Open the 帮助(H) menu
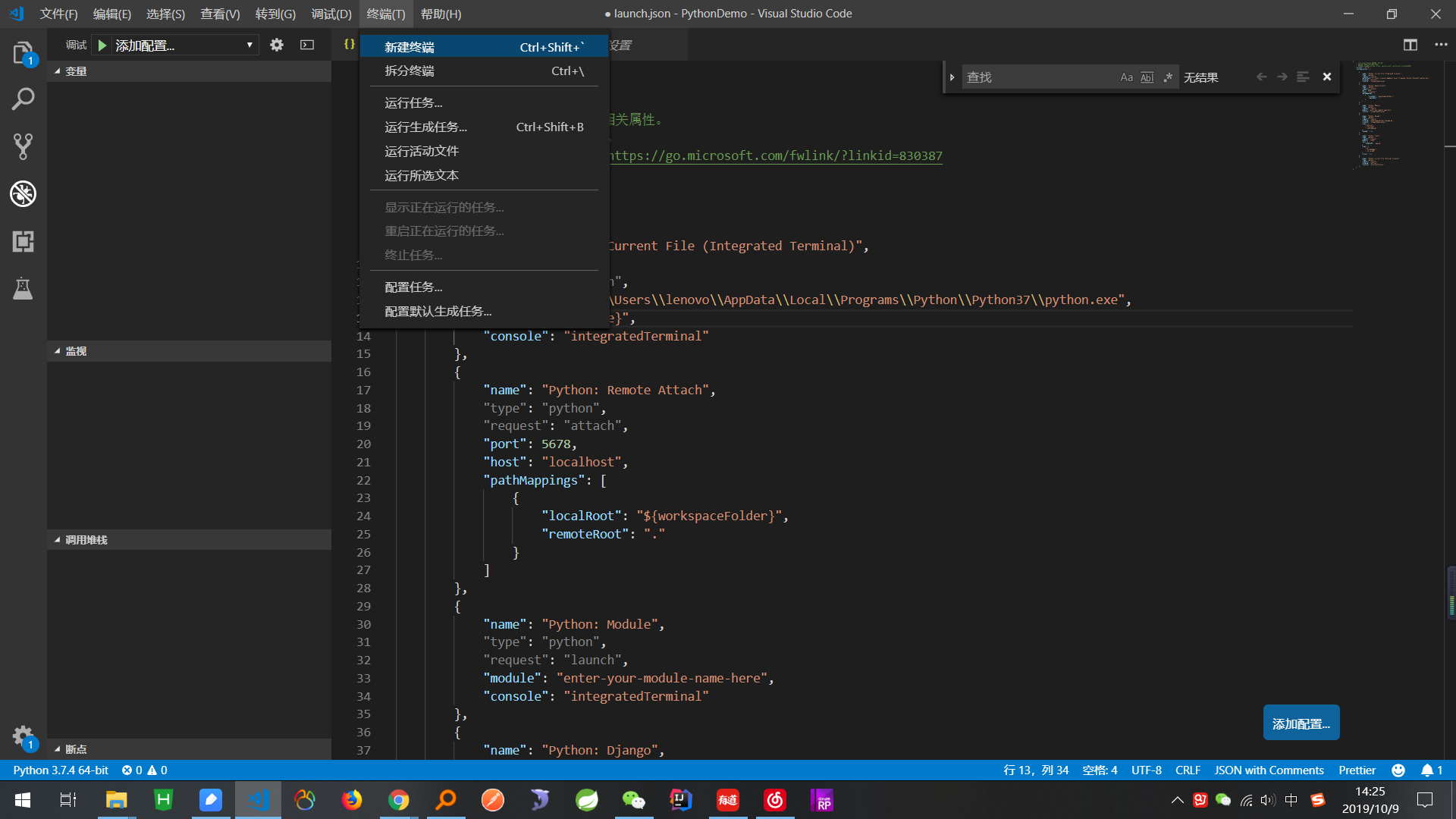1456x819 pixels. click(441, 14)
